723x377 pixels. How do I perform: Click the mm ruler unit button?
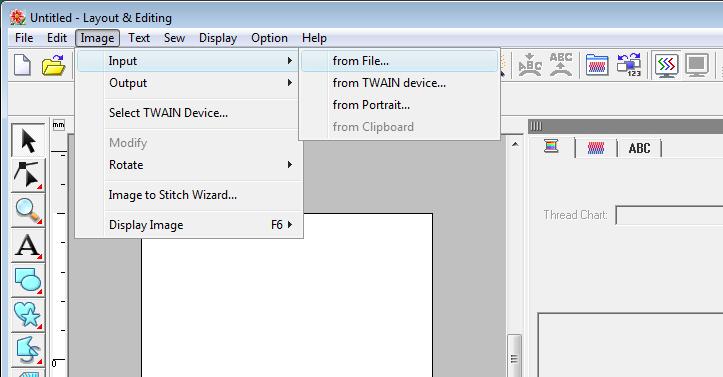coord(59,125)
